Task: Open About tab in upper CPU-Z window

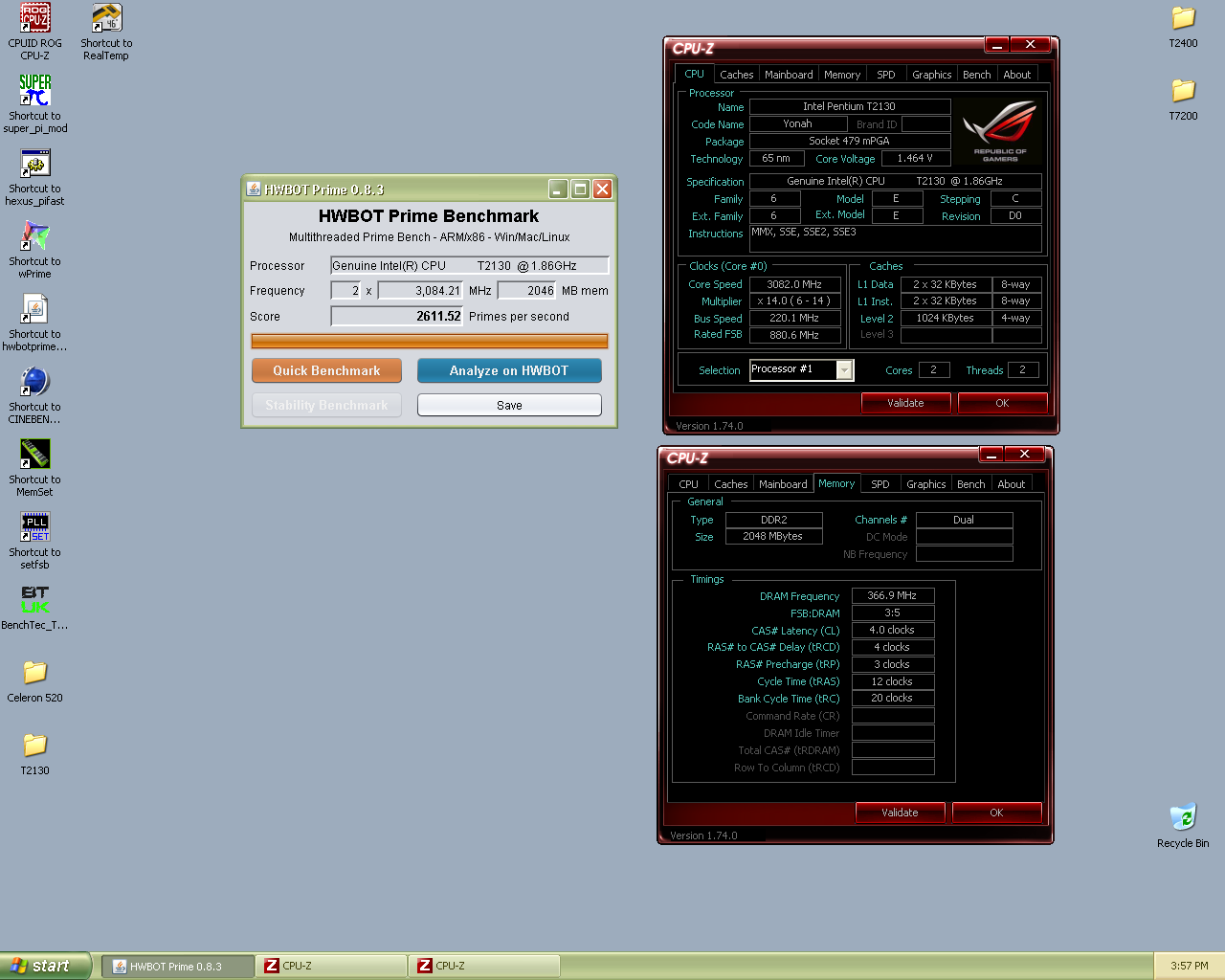Action: coord(1017,75)
